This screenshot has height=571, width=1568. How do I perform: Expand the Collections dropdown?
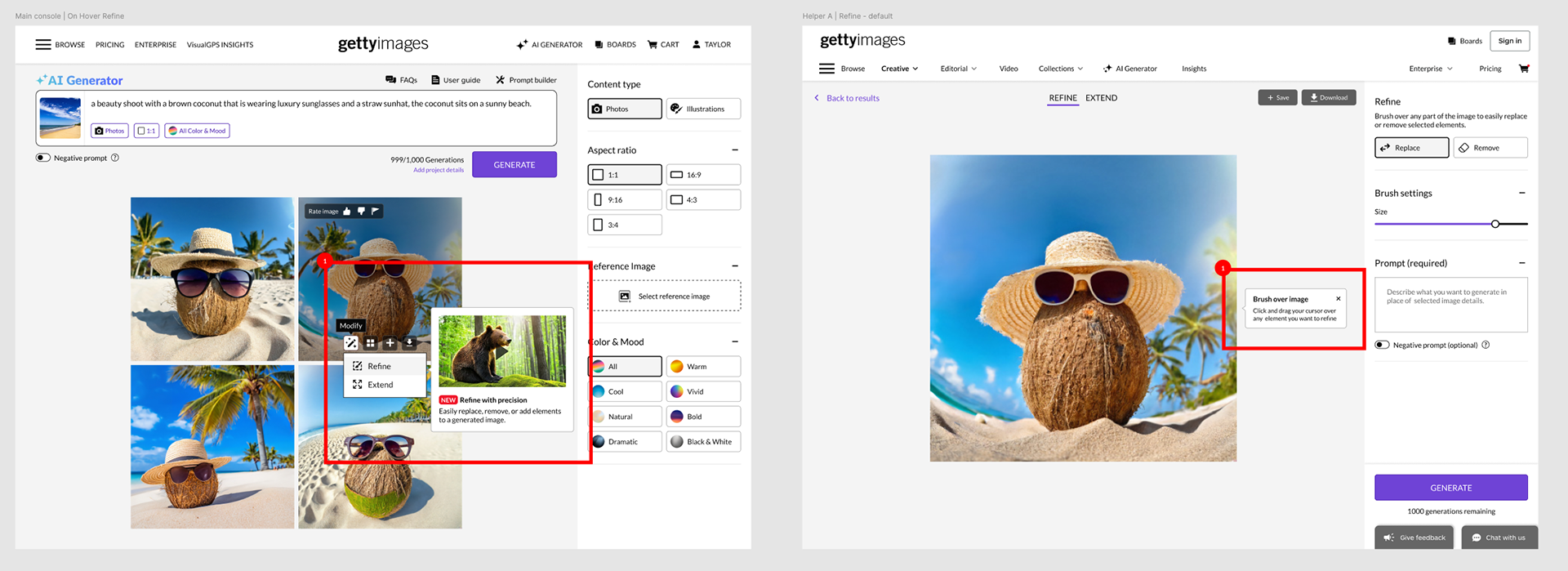point(1060,69)
